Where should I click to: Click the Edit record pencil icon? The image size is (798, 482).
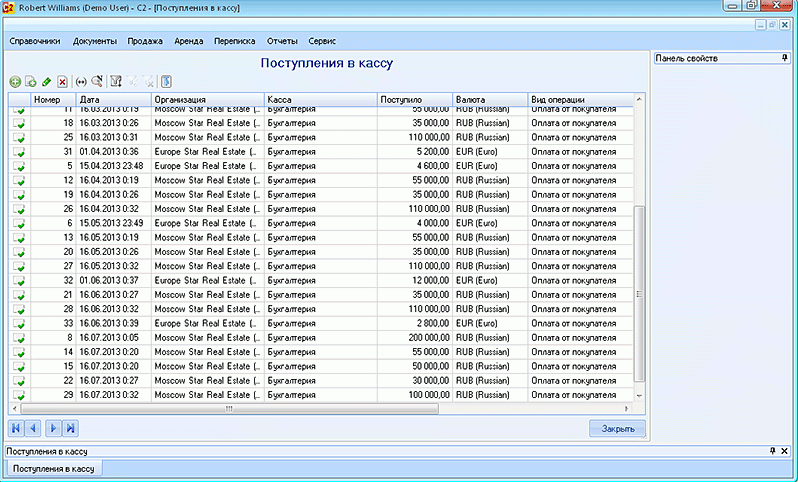pos(46,81)
